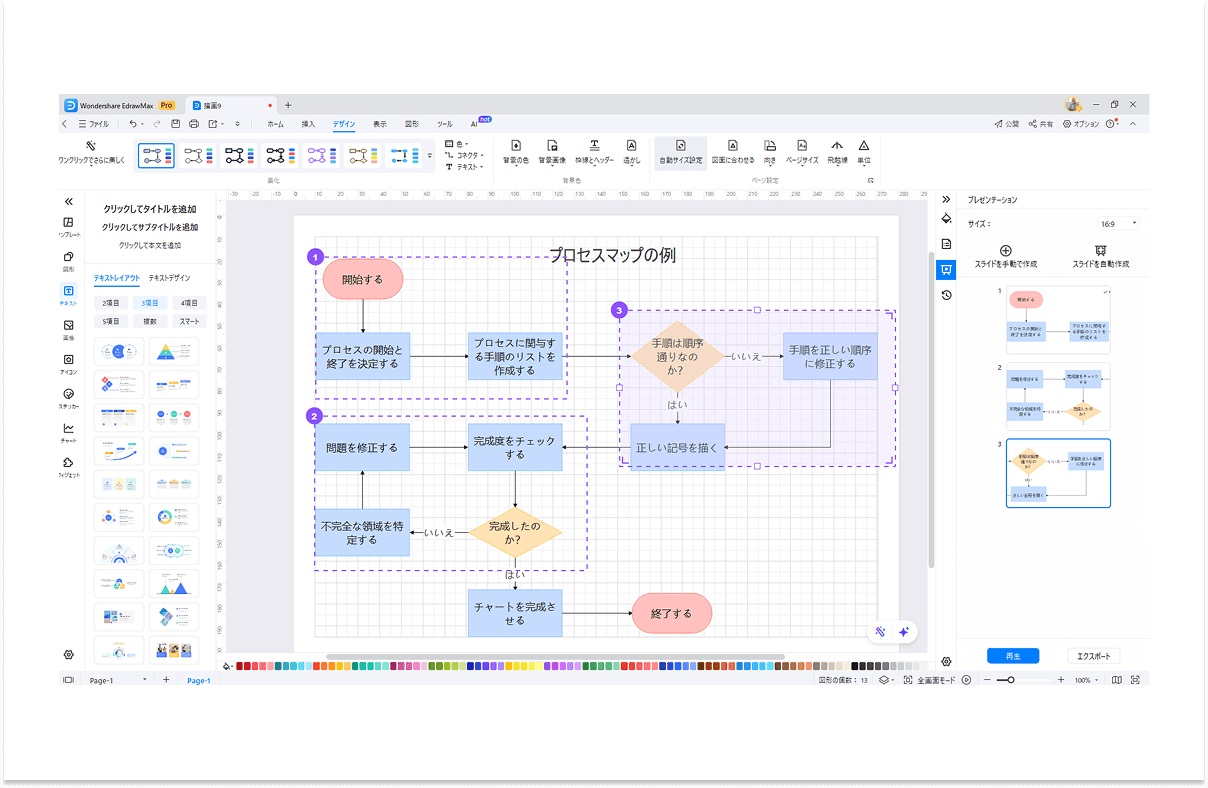This screenshot has width=1208, height=788.
Task: Switch to the 挿入 ribbon tab
Action: coord(308,124)
